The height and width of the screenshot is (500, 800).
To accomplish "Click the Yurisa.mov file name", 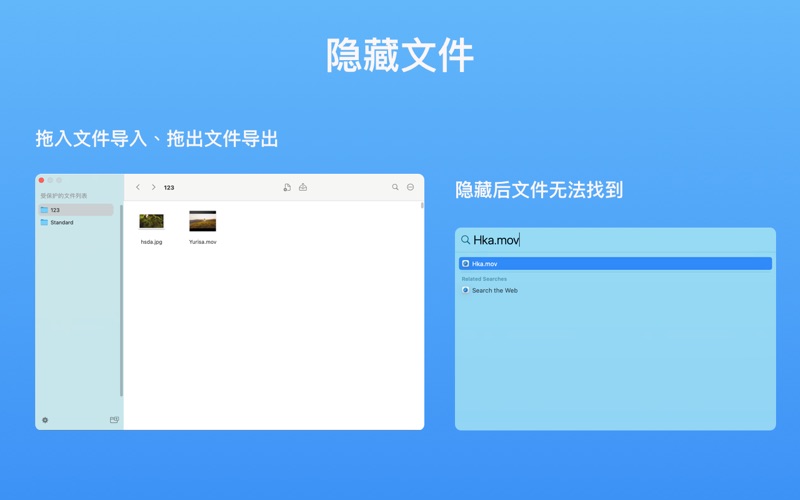I will click(203, 242).
